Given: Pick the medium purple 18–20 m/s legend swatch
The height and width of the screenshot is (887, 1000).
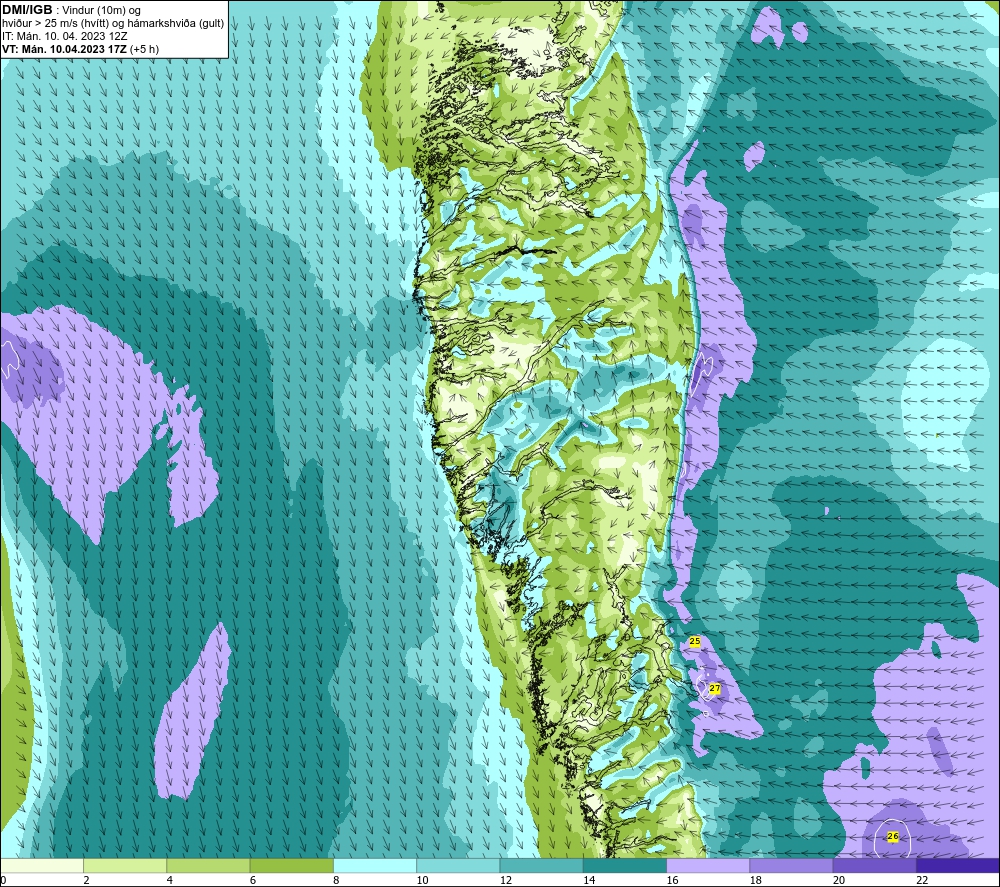Looking at the screenshot, I should click(791, 865).
